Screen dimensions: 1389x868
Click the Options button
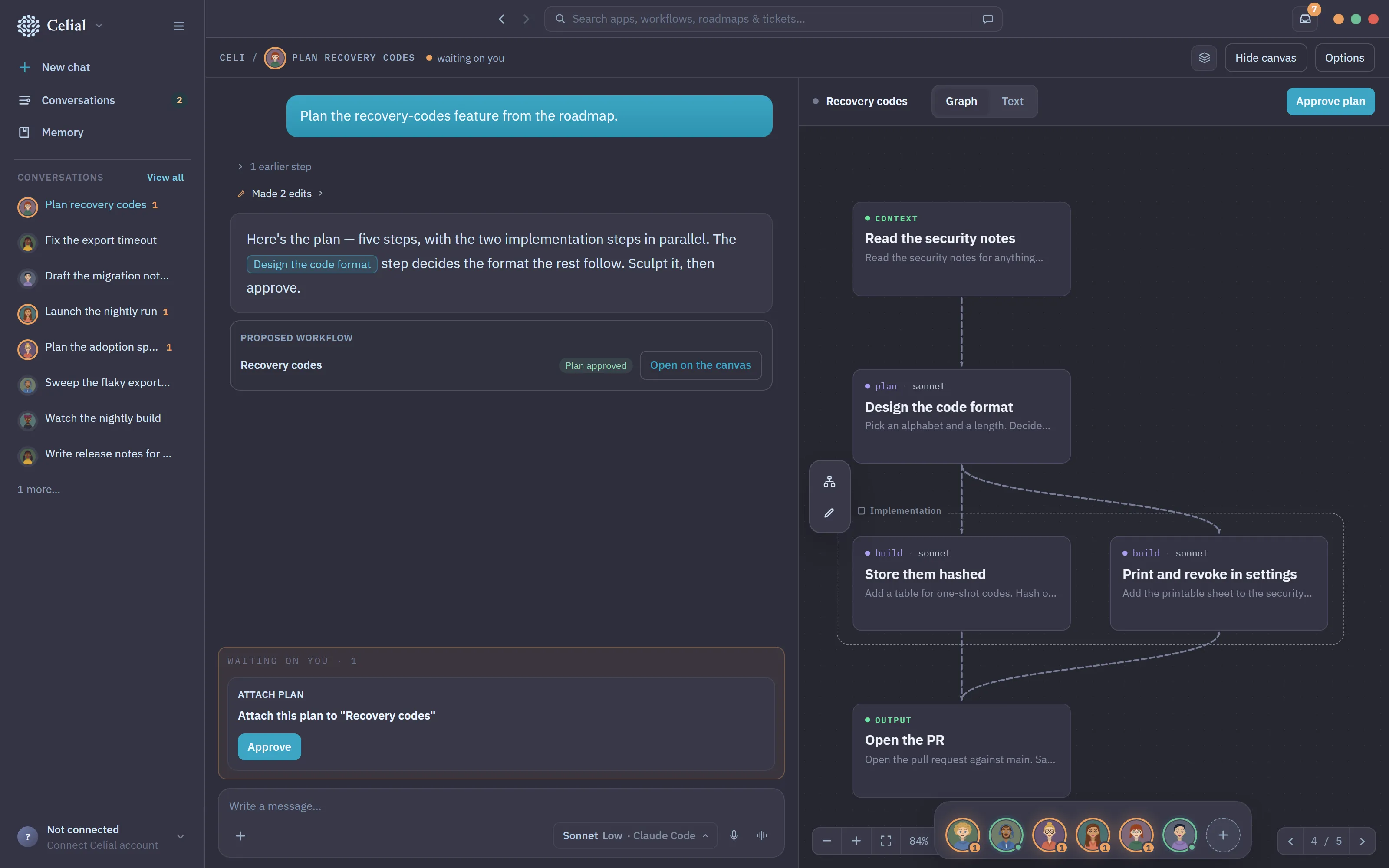click(x=1344, y=58)
